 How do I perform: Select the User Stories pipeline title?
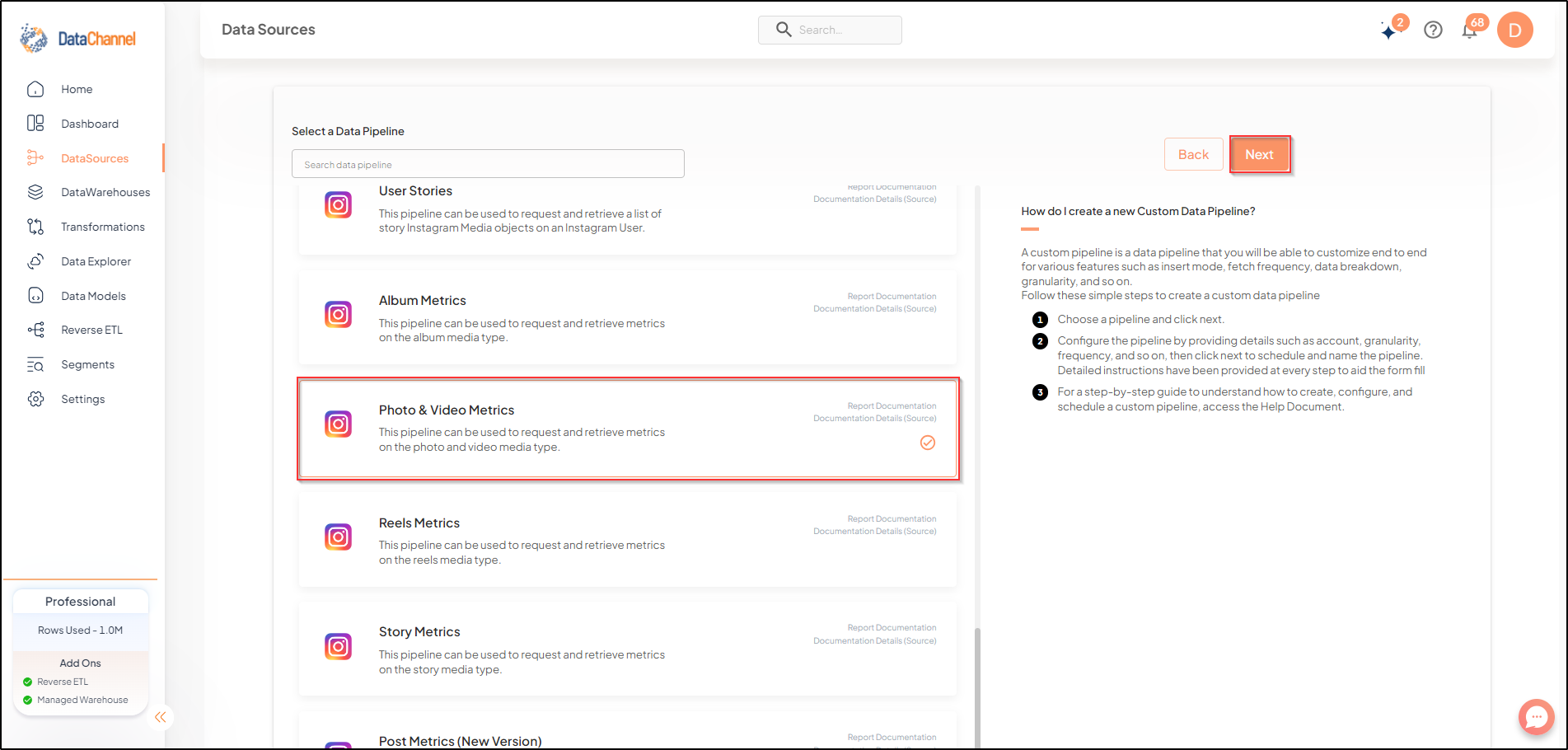coord(415,191)
